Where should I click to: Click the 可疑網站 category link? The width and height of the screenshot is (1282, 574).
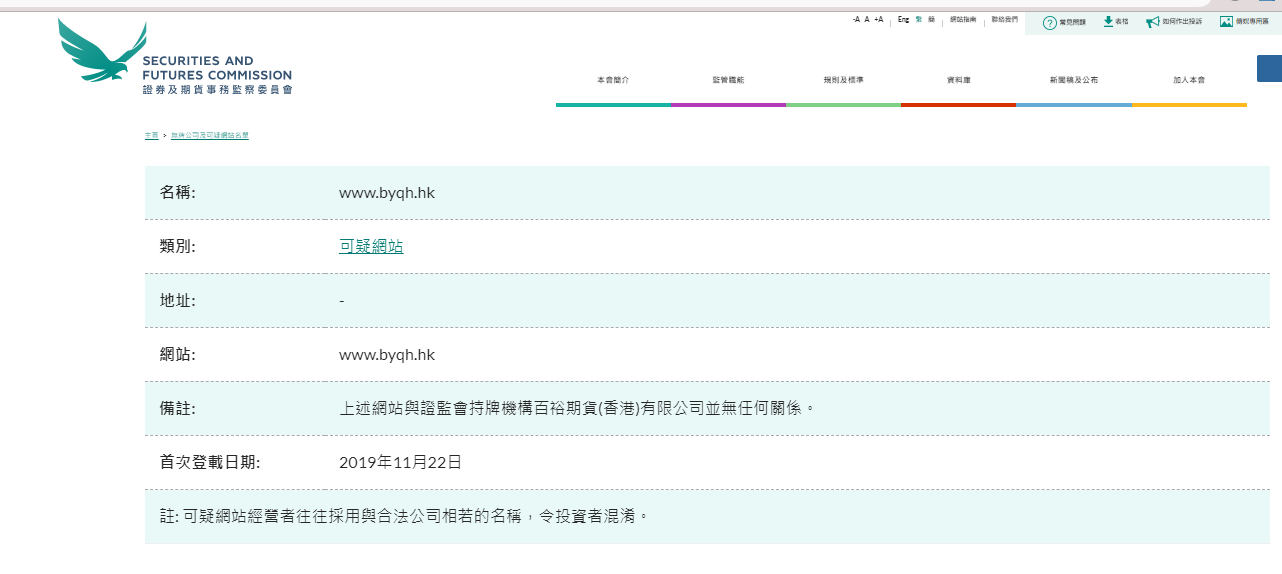371,246
